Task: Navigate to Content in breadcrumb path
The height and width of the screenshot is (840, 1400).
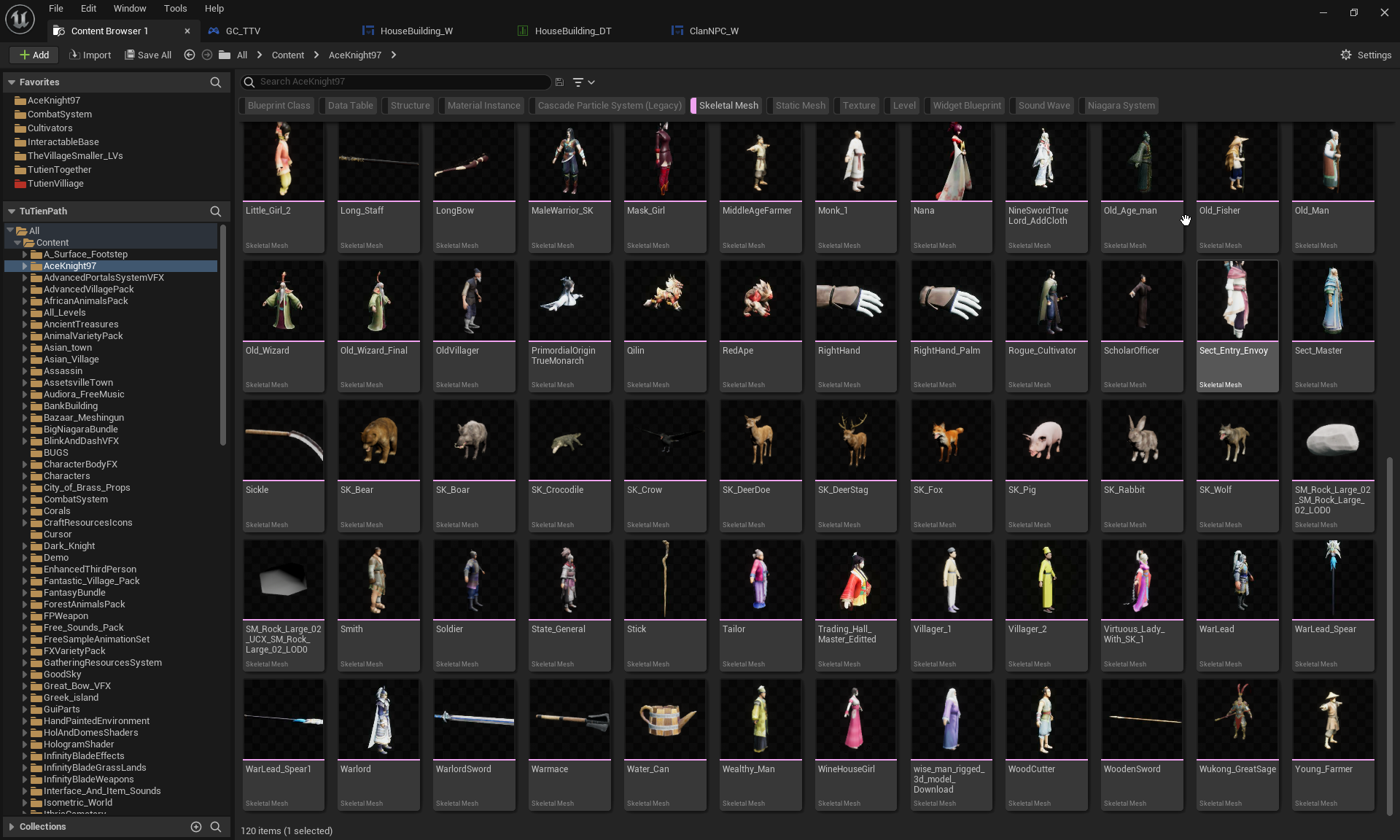Action: click(x=287, y=55)
